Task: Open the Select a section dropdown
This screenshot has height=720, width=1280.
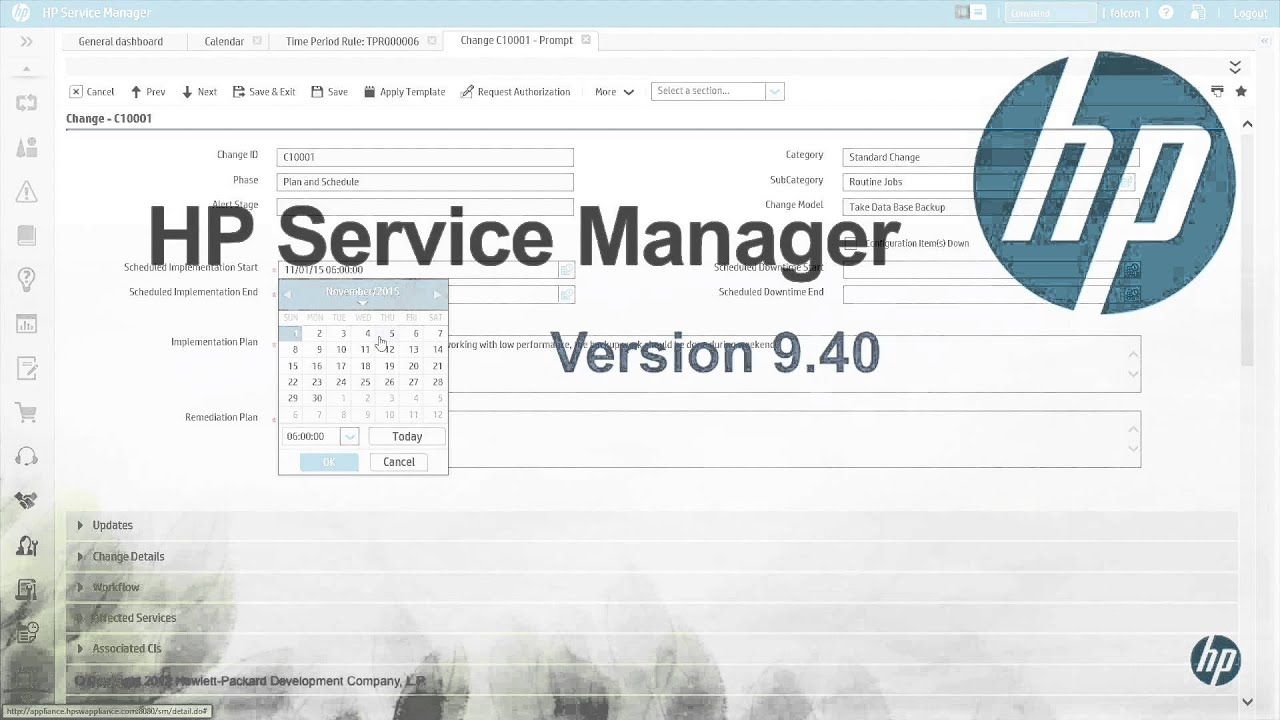Action: click(x=717, y=91)
